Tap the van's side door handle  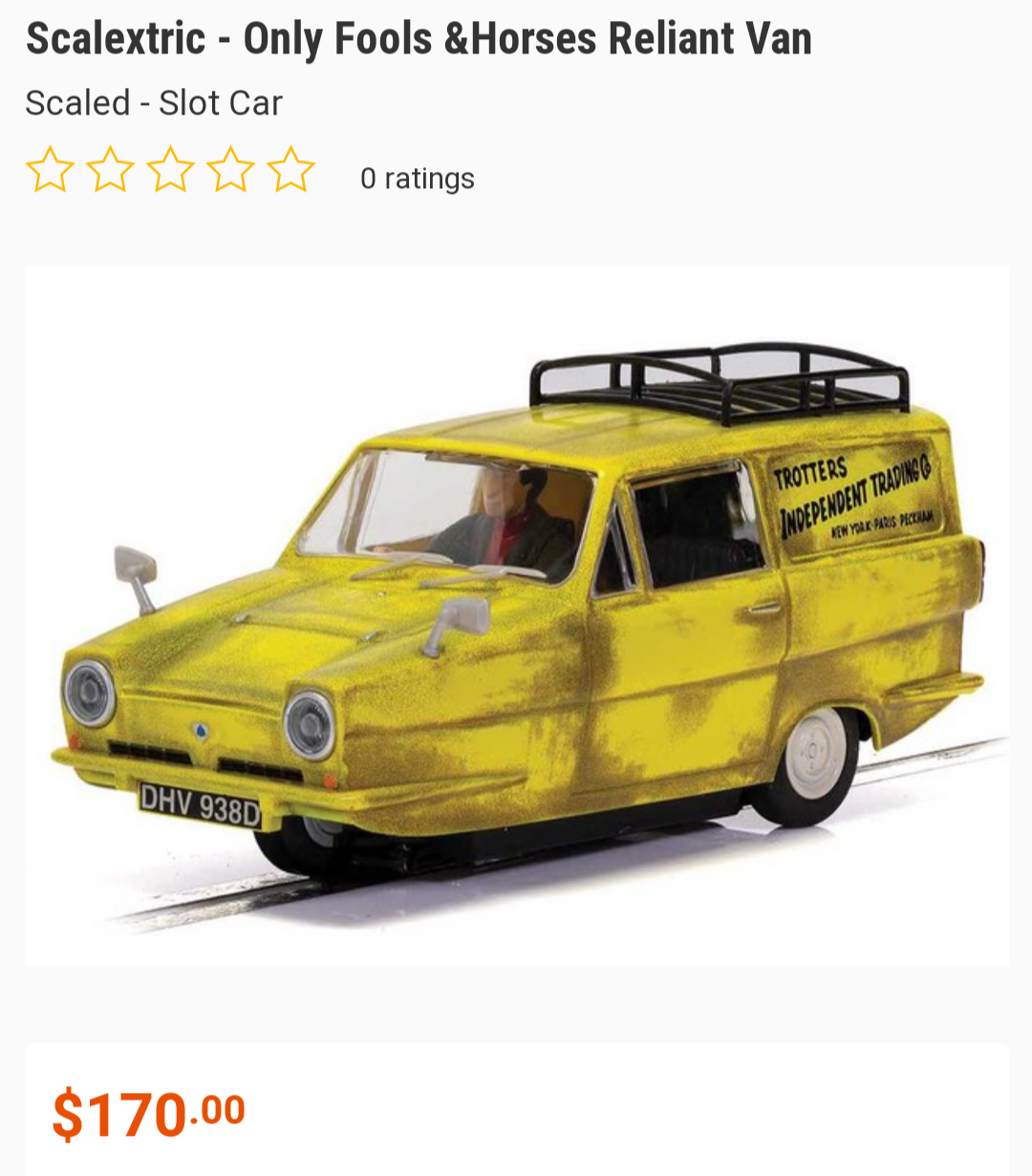click(x=764, y=607)
